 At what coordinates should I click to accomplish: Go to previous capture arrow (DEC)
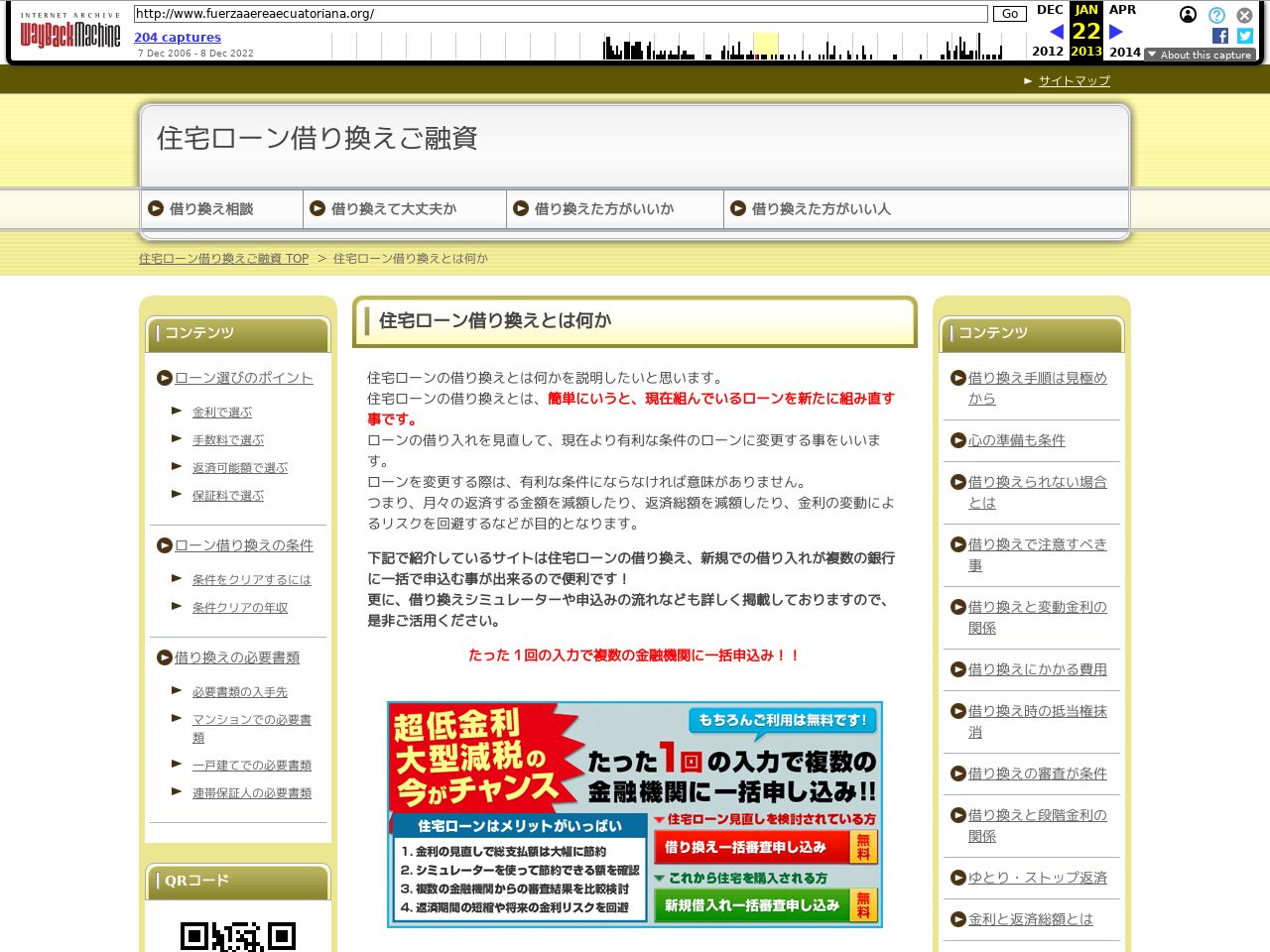tap(1056, 32)
